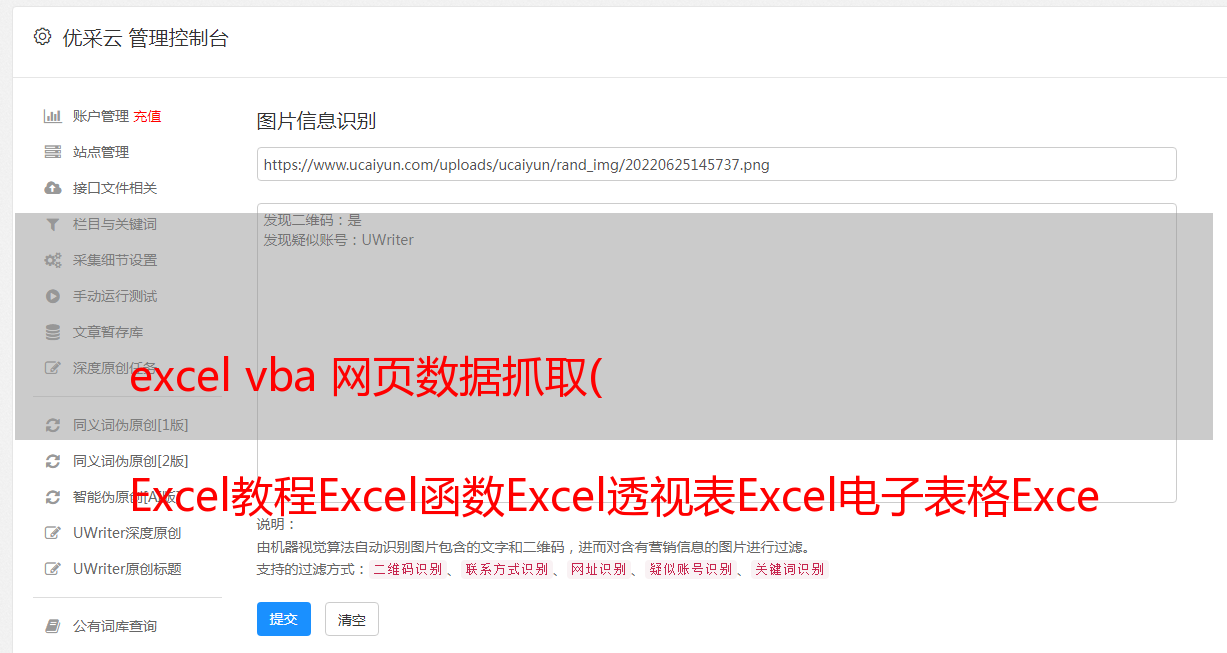Screen dimensions: 1227x653
Task: Click the filter icon for 栏目与关键词
Action: tap(53, 224)
